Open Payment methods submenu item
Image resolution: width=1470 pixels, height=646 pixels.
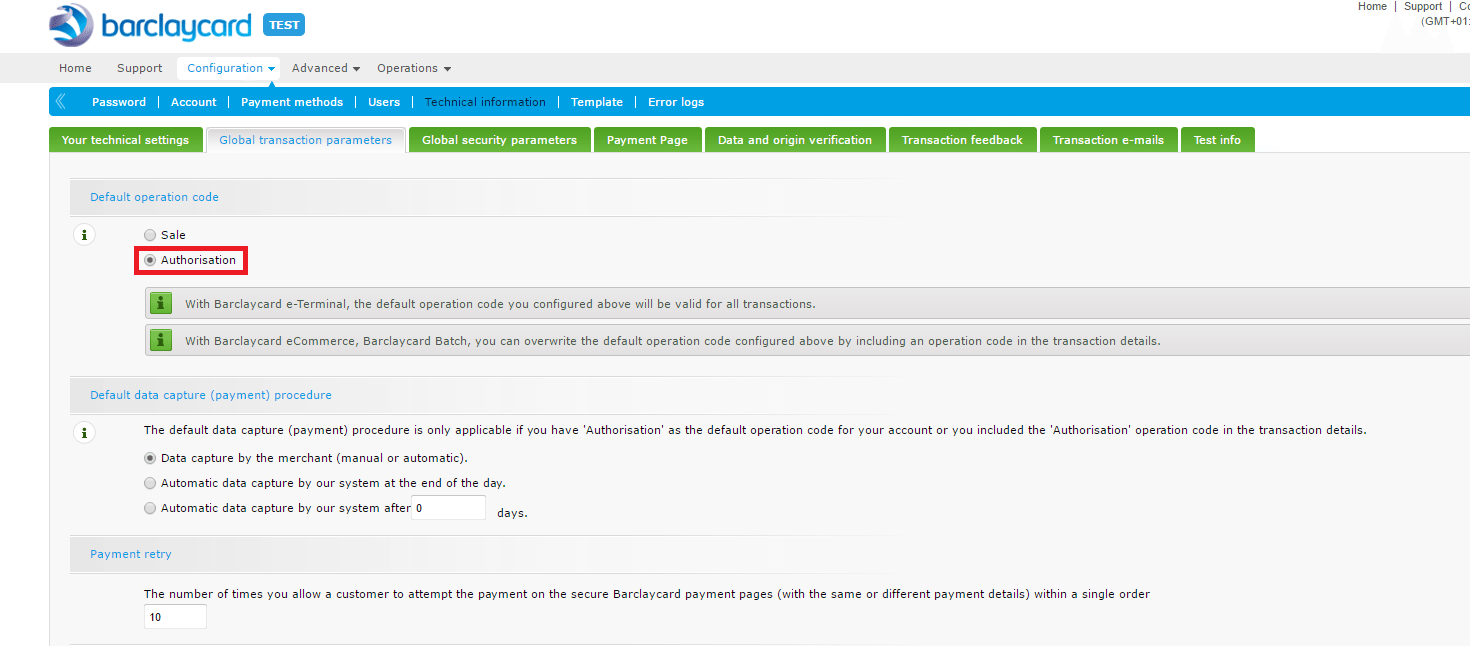coord(292,102)
